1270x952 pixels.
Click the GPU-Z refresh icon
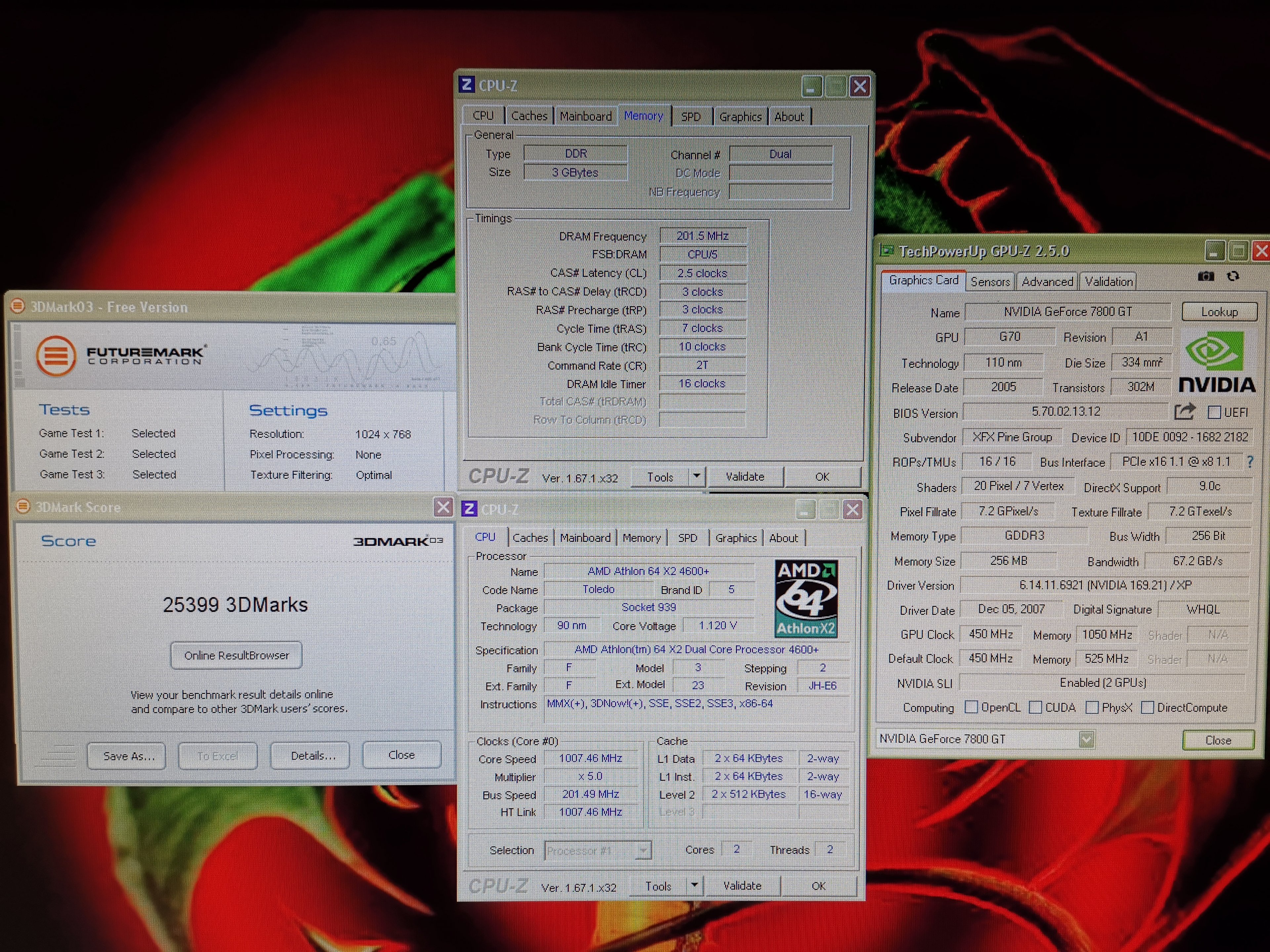(x=1233, y=277)
